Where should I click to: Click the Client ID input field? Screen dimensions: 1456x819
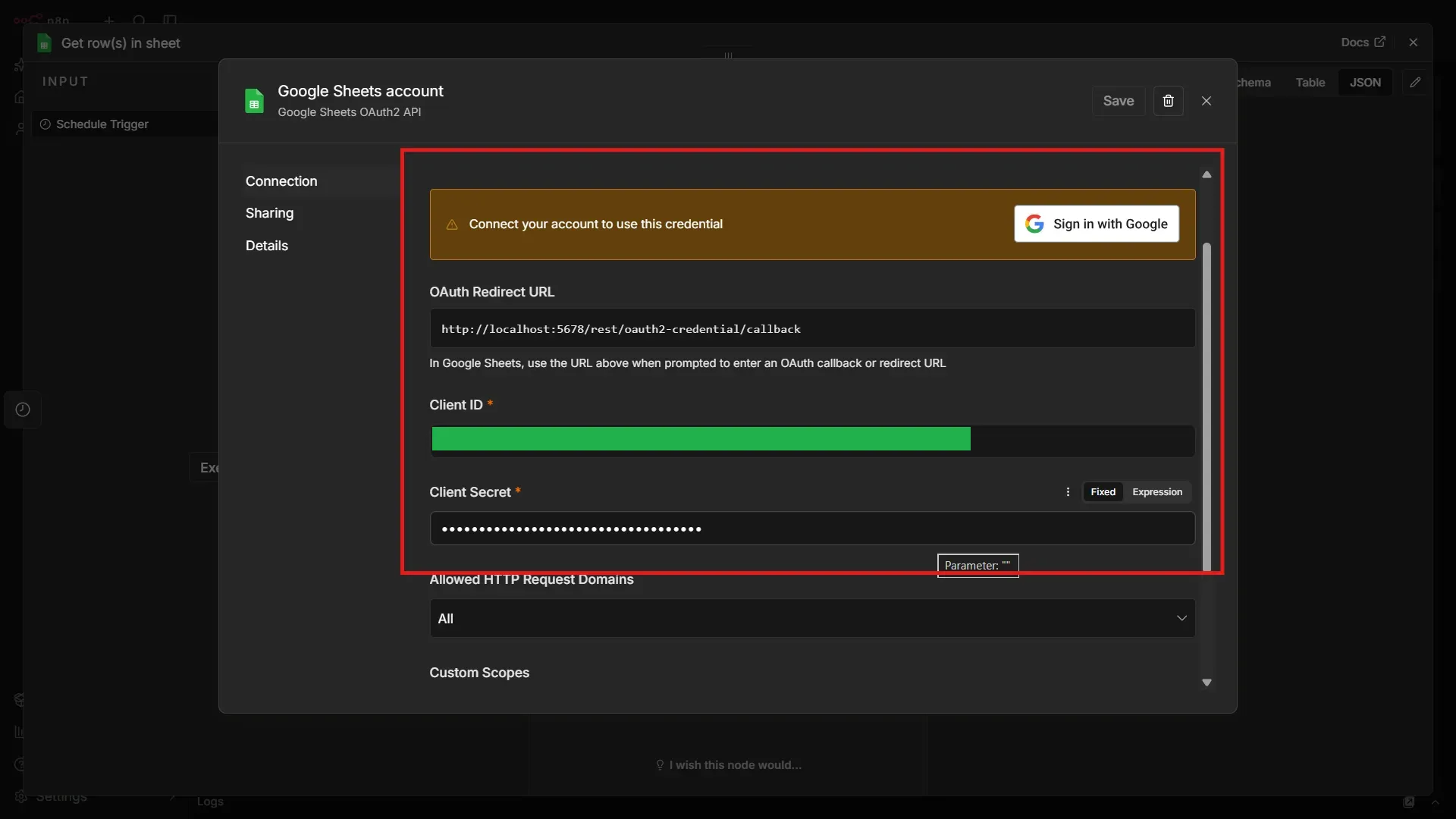[x=812, y=440]
